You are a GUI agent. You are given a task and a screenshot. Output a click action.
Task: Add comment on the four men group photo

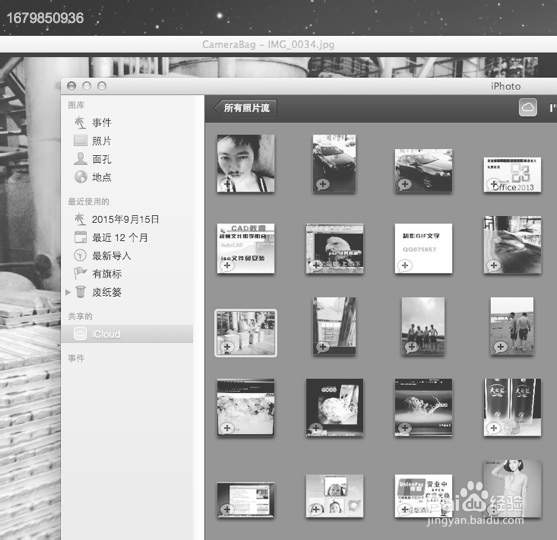coord(412,347)
